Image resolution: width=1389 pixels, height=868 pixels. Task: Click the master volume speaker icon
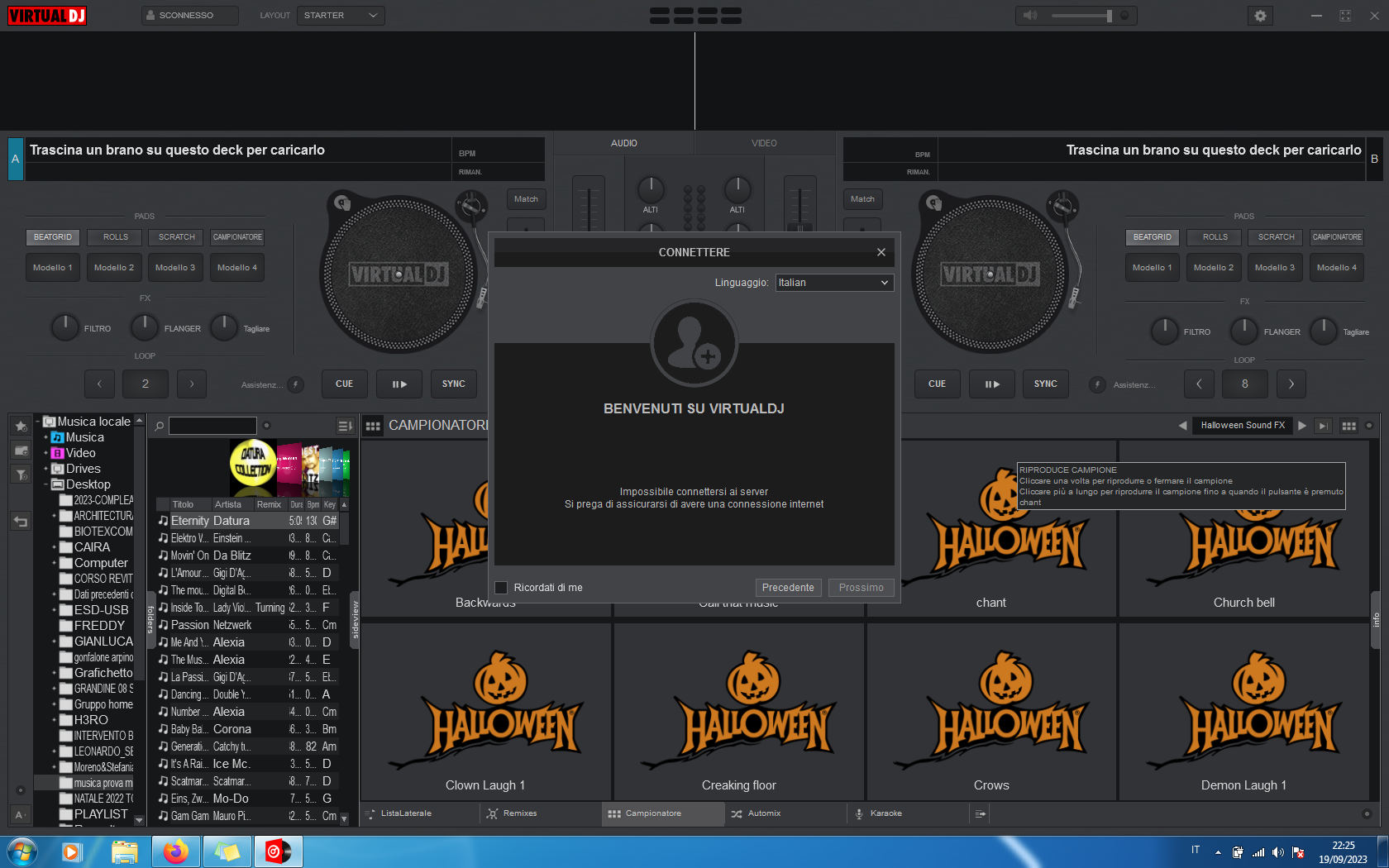[x=1030, y=16]
